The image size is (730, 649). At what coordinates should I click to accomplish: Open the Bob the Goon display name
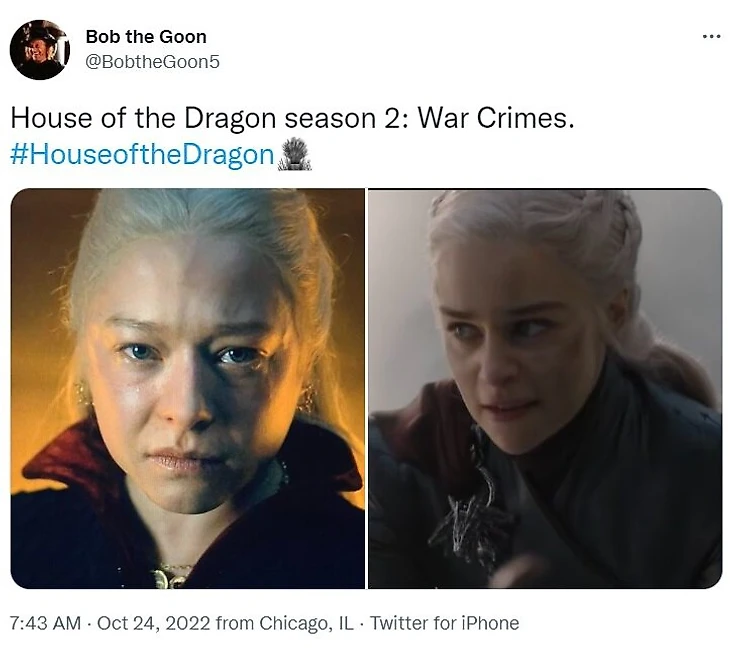point(146,37)
